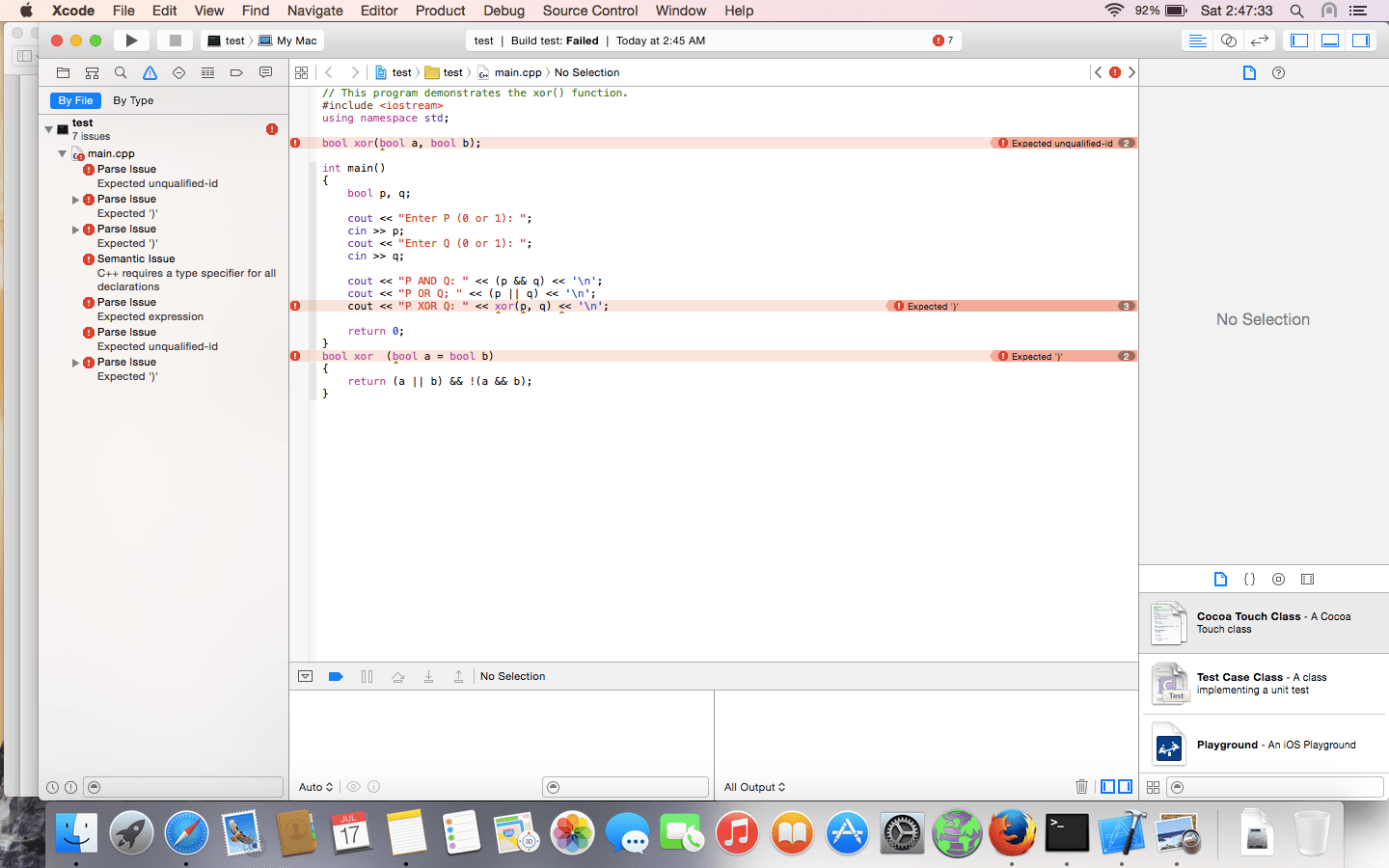Open the Editor menu

coord(379,11)
